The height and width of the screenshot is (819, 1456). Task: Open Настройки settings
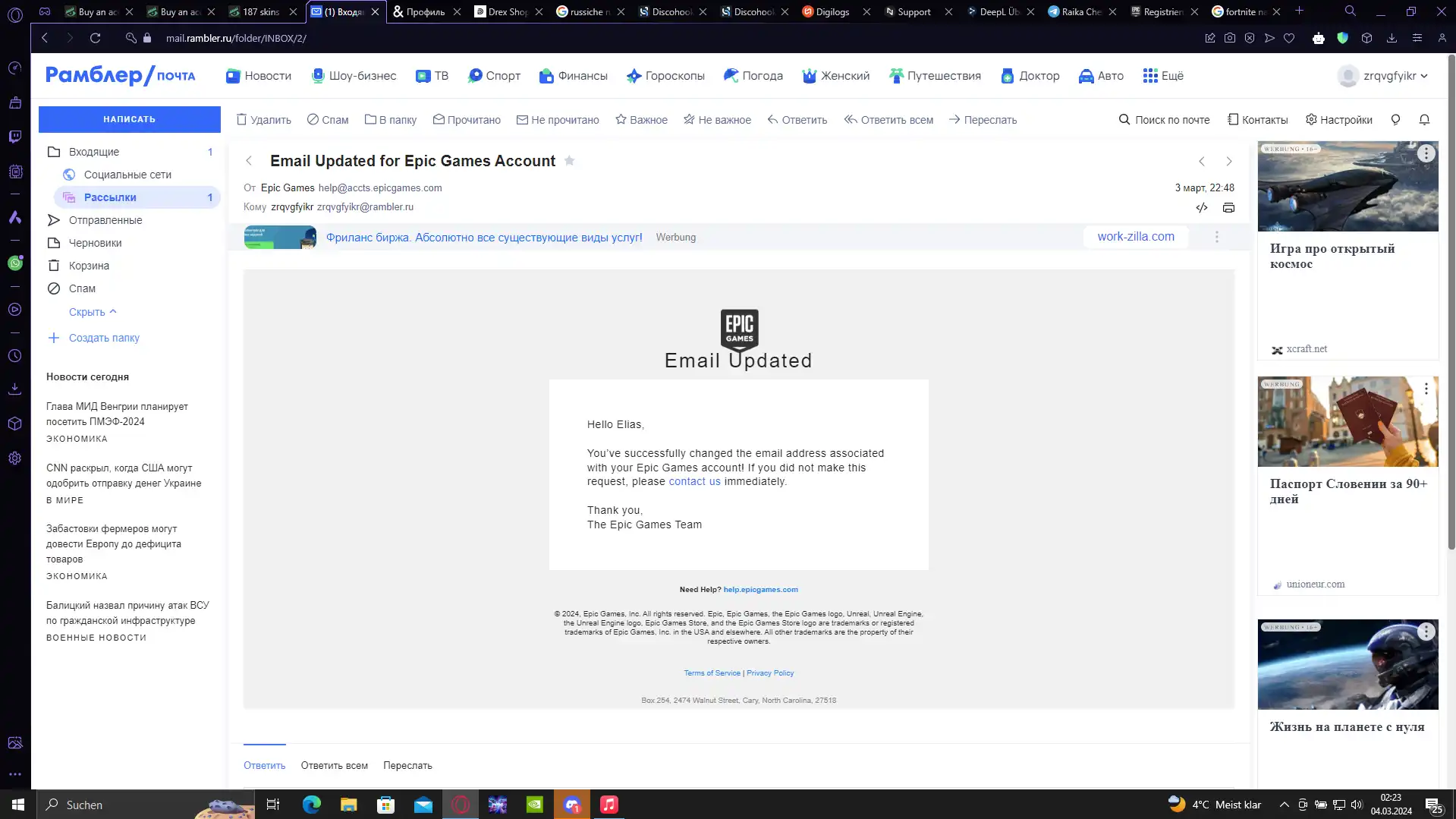1338,120
